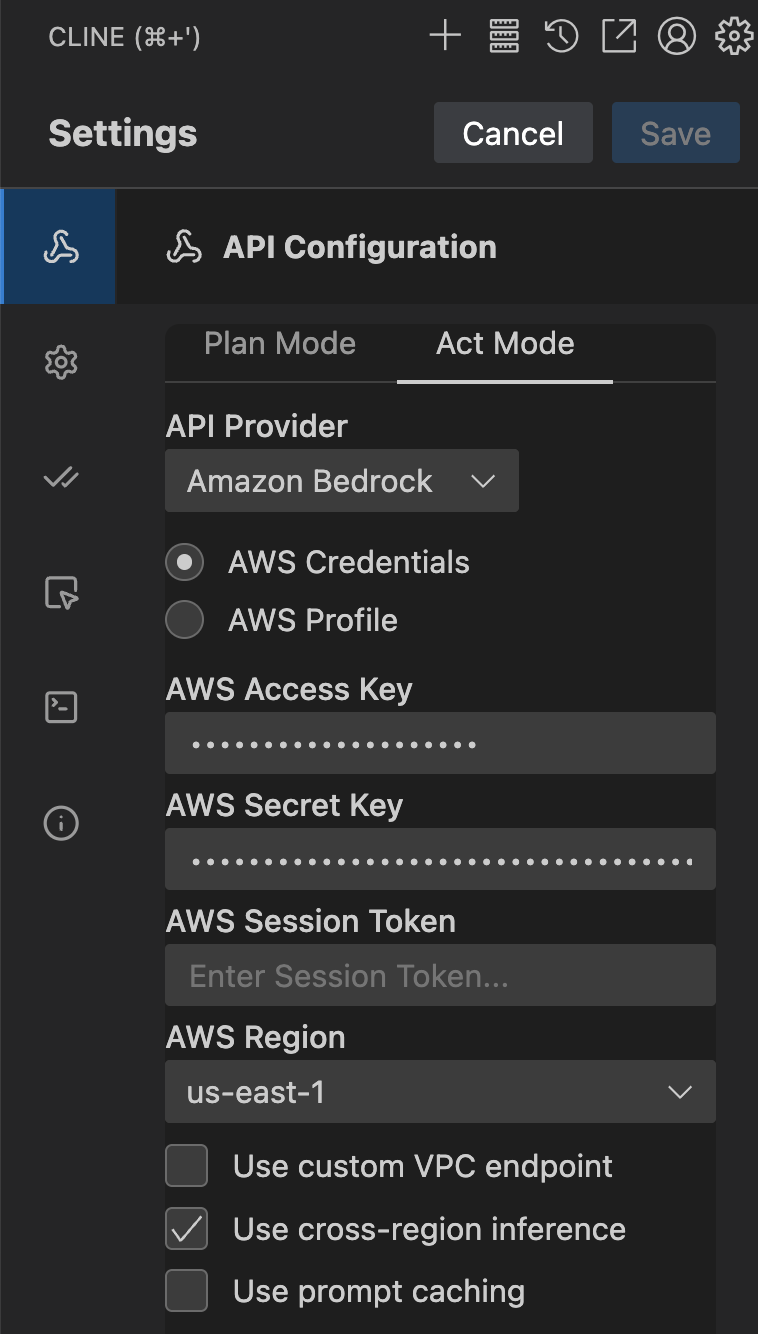The height and width of the screenshot is (1334, 758).
Task: Pop out Cline into editor tab
Action: [x=619, y=37]
